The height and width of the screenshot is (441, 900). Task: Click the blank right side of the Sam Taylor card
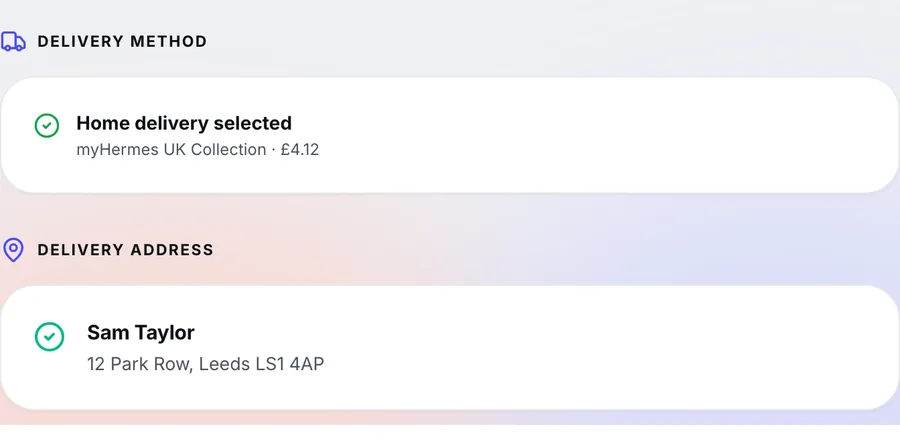click(631, 348)
